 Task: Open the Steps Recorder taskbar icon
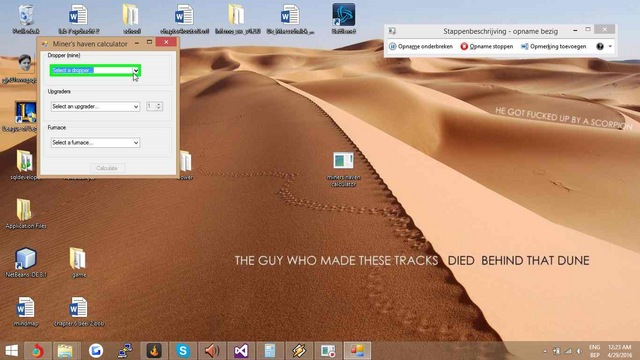[328, 351]
